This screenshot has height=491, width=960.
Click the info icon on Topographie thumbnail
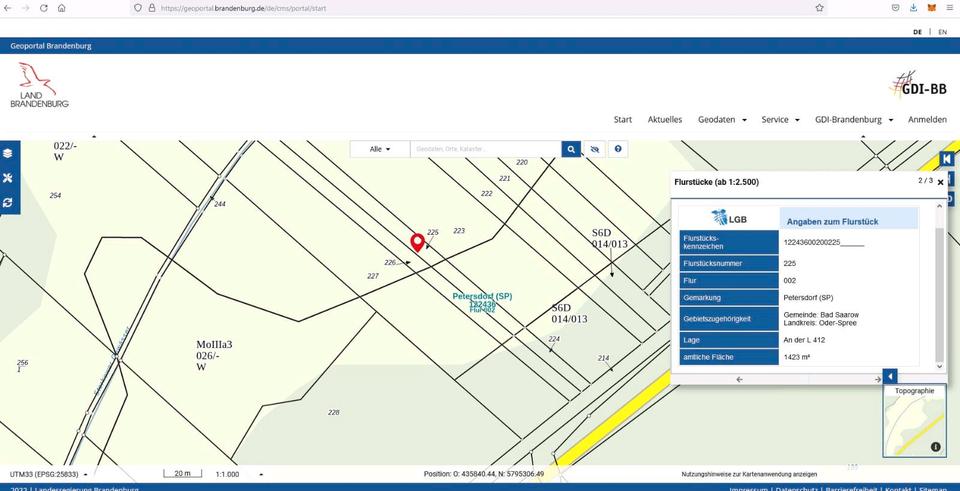click(x=936, y=447)
